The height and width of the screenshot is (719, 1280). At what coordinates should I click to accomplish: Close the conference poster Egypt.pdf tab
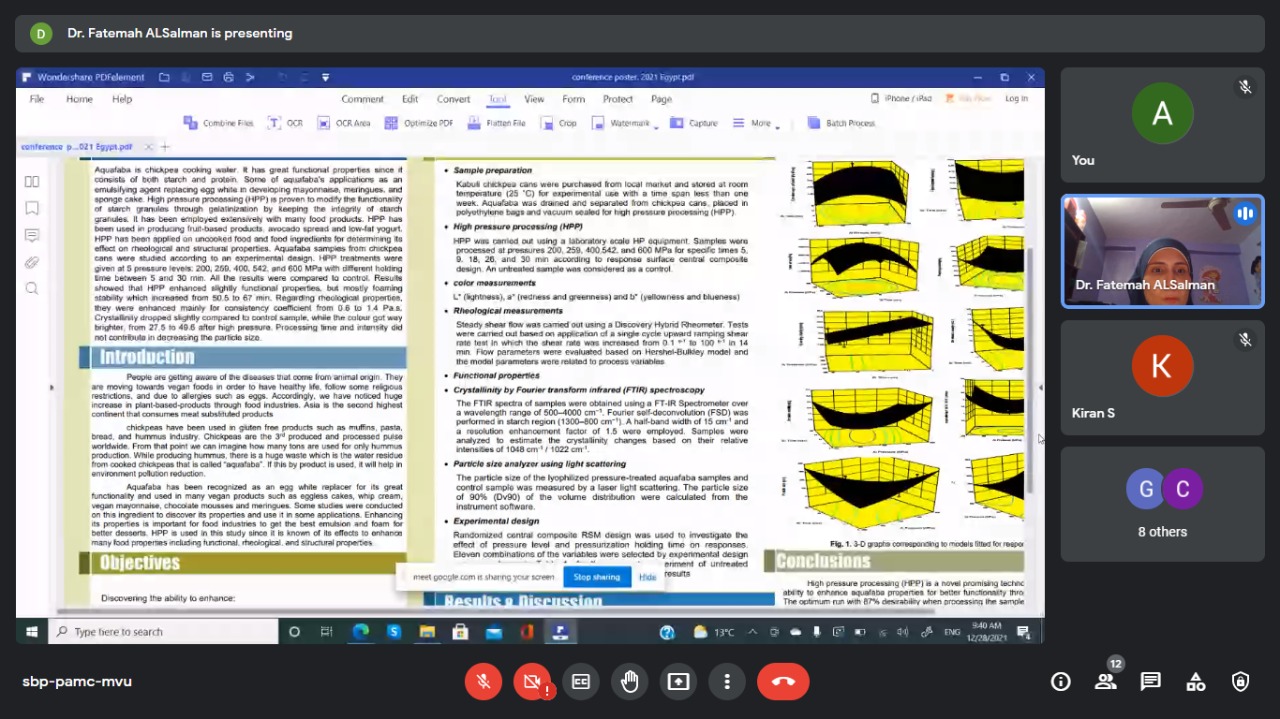149,147
